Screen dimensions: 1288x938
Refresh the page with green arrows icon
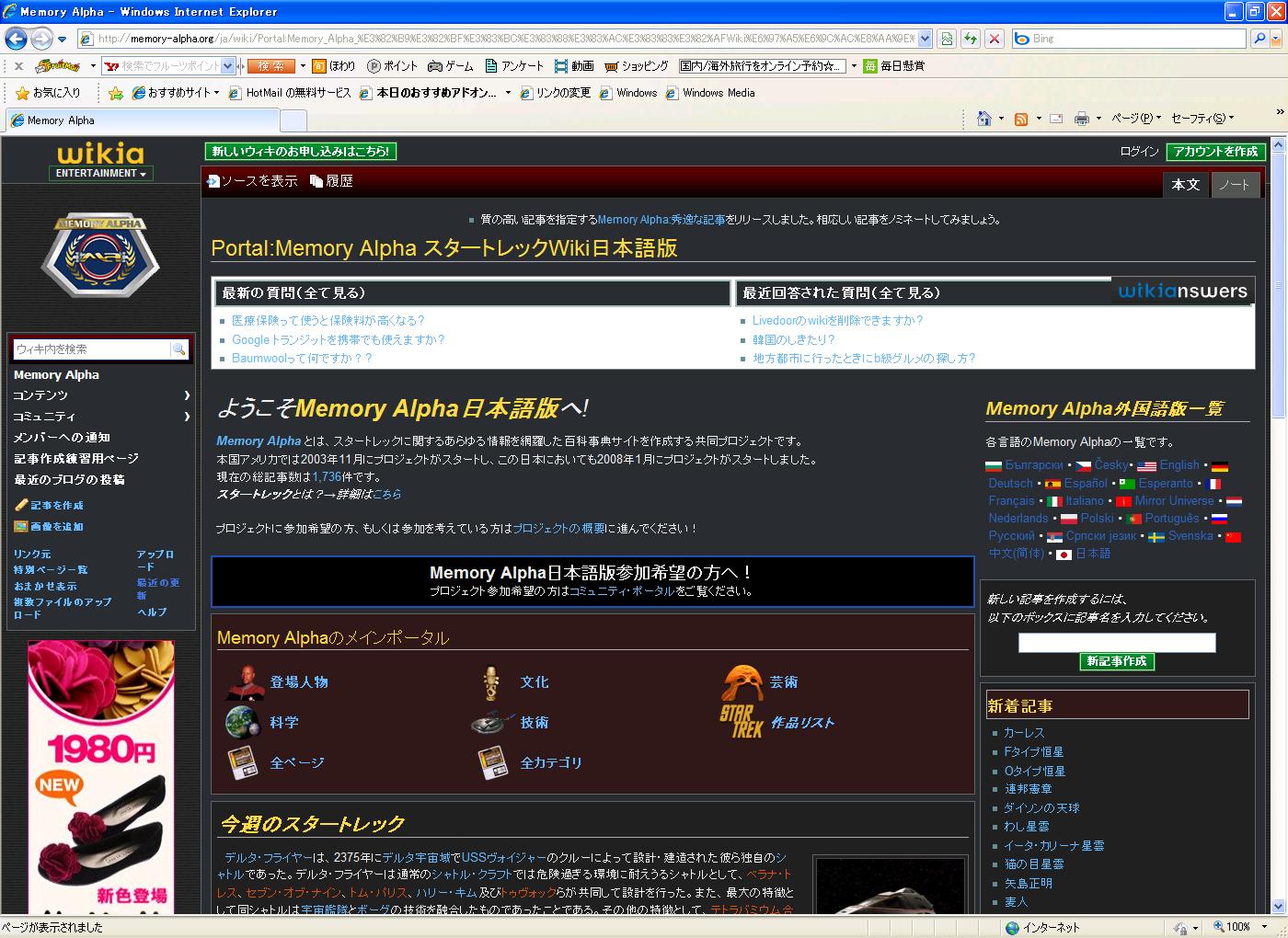coord(971,39)
